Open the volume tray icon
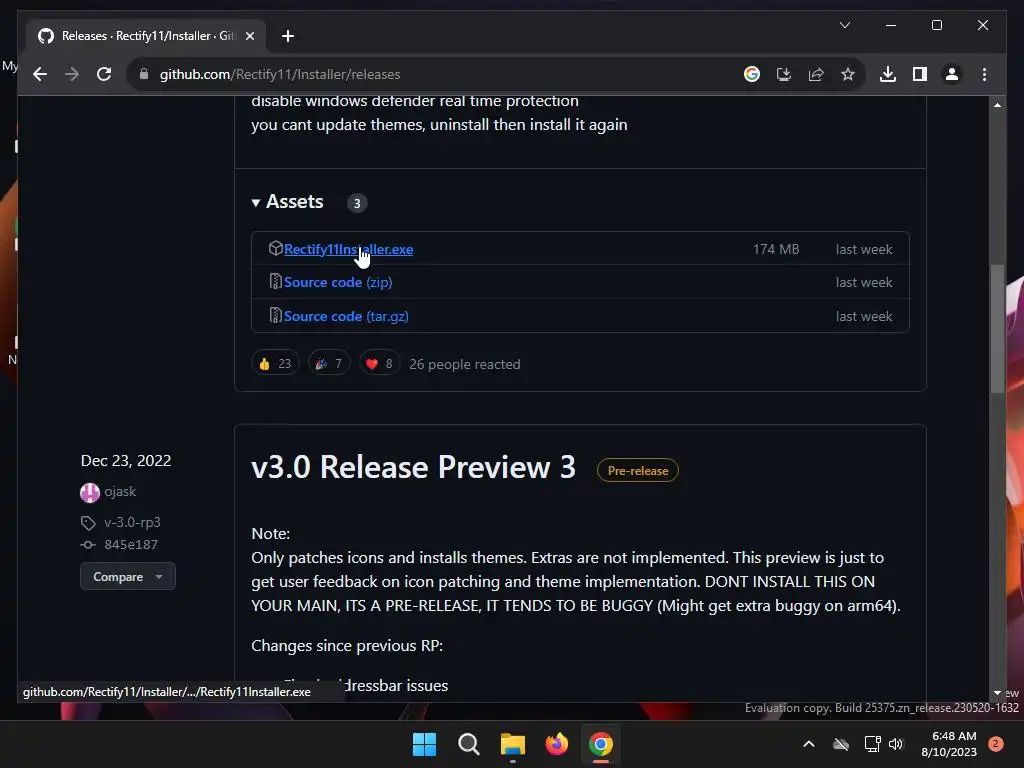This screenshot has width=1024, height=768. pos(896,744)
